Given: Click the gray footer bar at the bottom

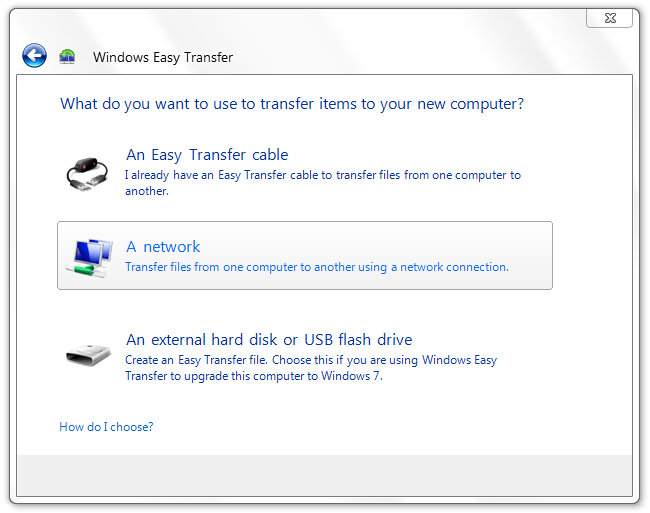Looking at the screenshot, I should tap(324, 476).
